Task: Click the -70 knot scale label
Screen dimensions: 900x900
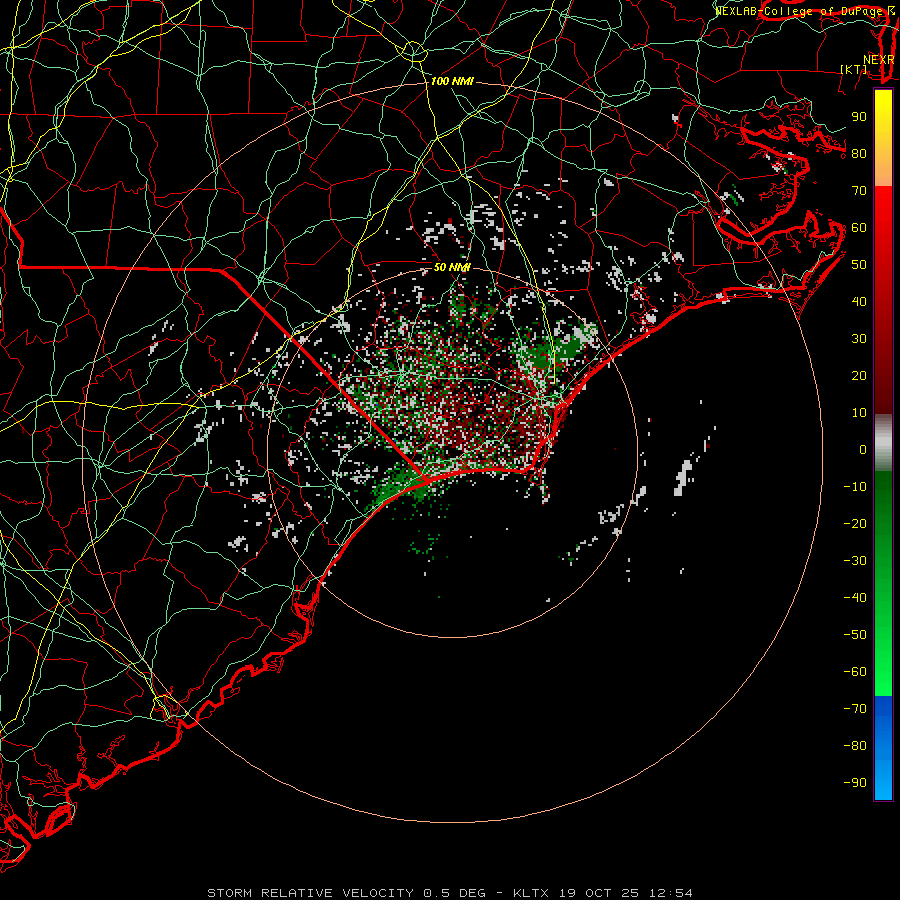Action: tap(855, 708)
